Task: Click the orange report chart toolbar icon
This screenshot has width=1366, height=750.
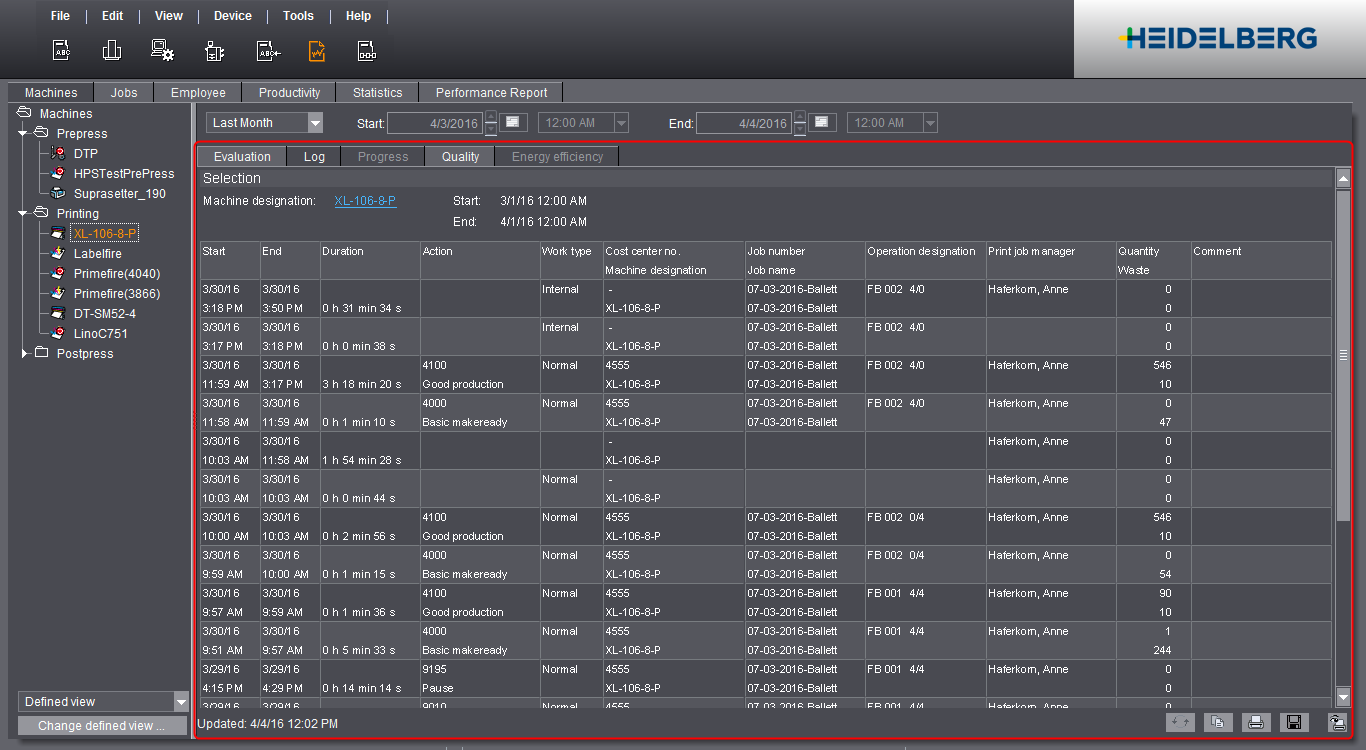Action: click(x=316, y=51)
